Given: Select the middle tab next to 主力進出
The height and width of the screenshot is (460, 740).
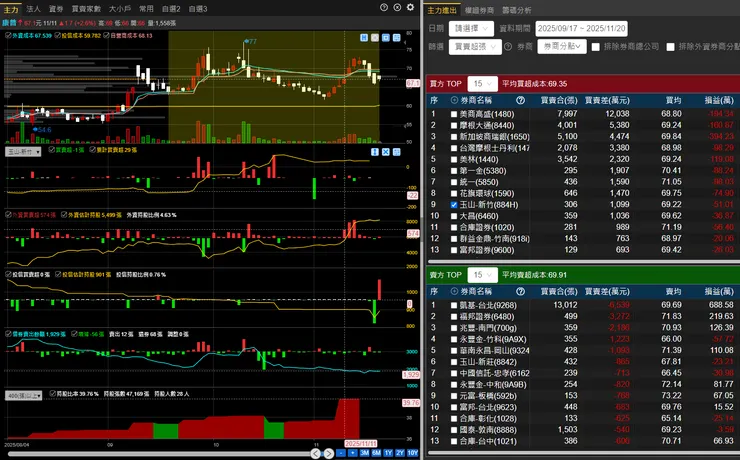Looking at the screenshot, I should click(x=479, y=10).
